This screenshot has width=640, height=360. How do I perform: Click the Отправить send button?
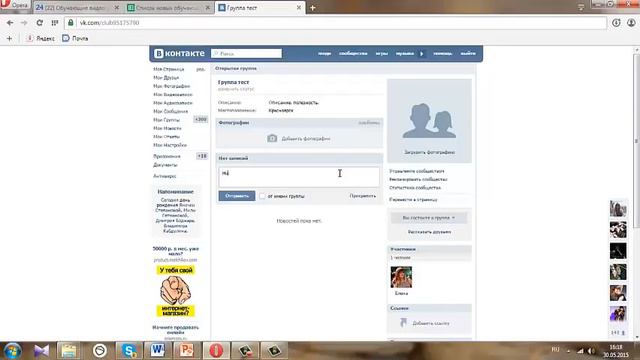pyautogui.click(x=237, y=196)
